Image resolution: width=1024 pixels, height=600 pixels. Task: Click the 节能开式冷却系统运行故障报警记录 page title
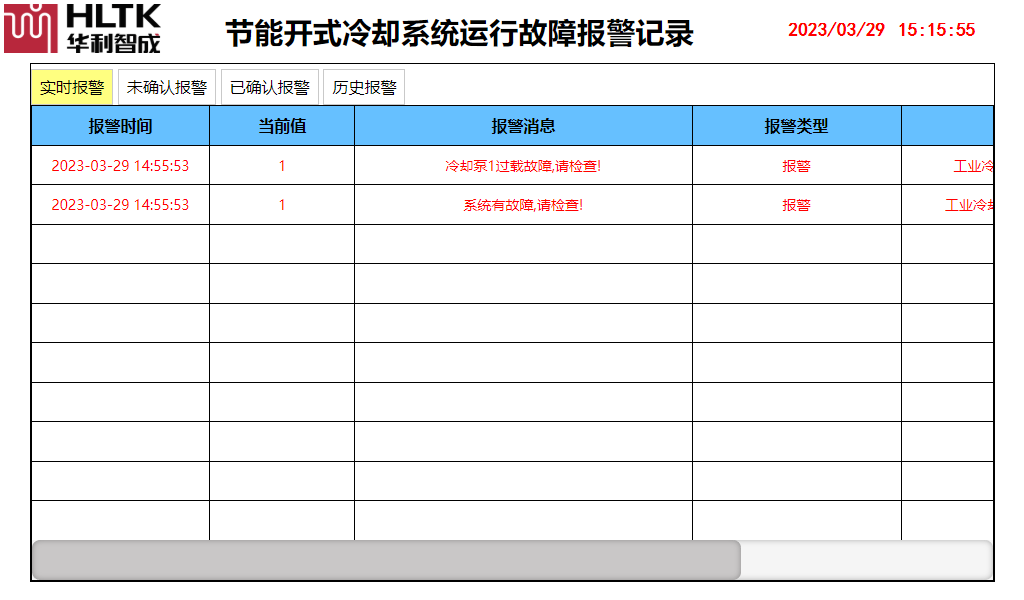(x=459, y=33)
